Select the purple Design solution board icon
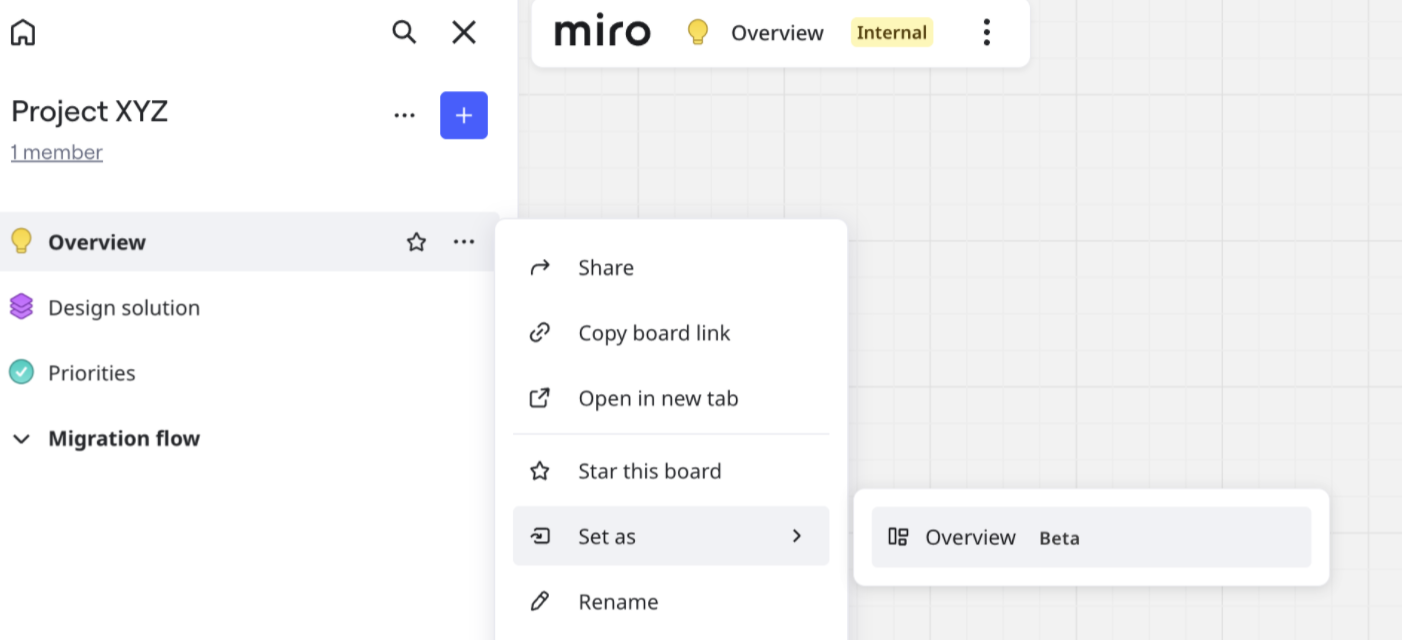The width and height of the screenshot is (1402, 640). click(x=19, y=307)
